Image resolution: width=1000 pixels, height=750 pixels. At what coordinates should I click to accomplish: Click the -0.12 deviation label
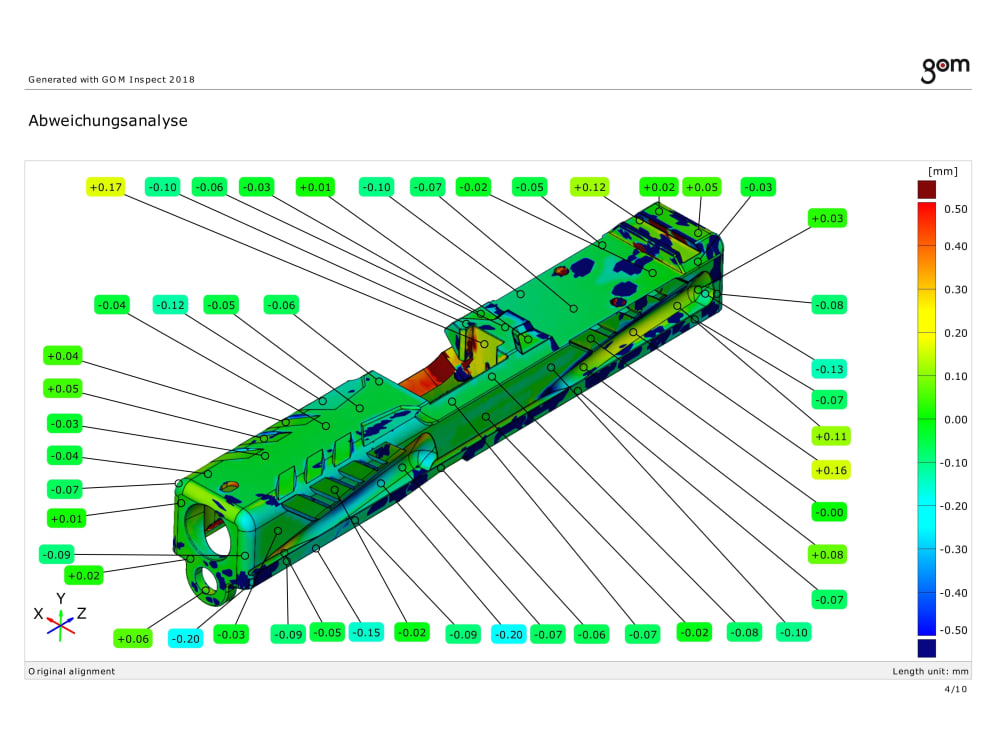[x=170, y=305]
